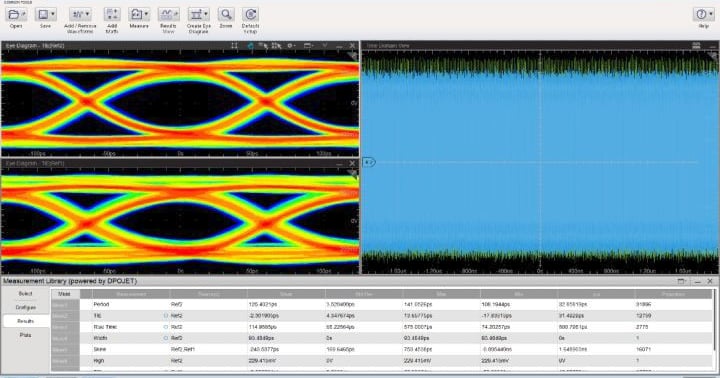Restore the Measurement Library panel window
720x378 pixels.
click(681, 281)
